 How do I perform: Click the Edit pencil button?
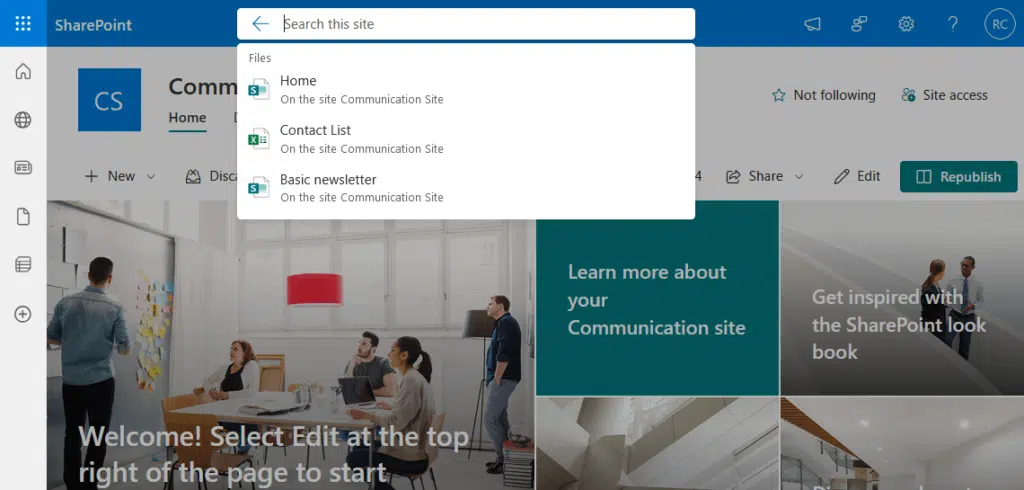click(857, 176)
